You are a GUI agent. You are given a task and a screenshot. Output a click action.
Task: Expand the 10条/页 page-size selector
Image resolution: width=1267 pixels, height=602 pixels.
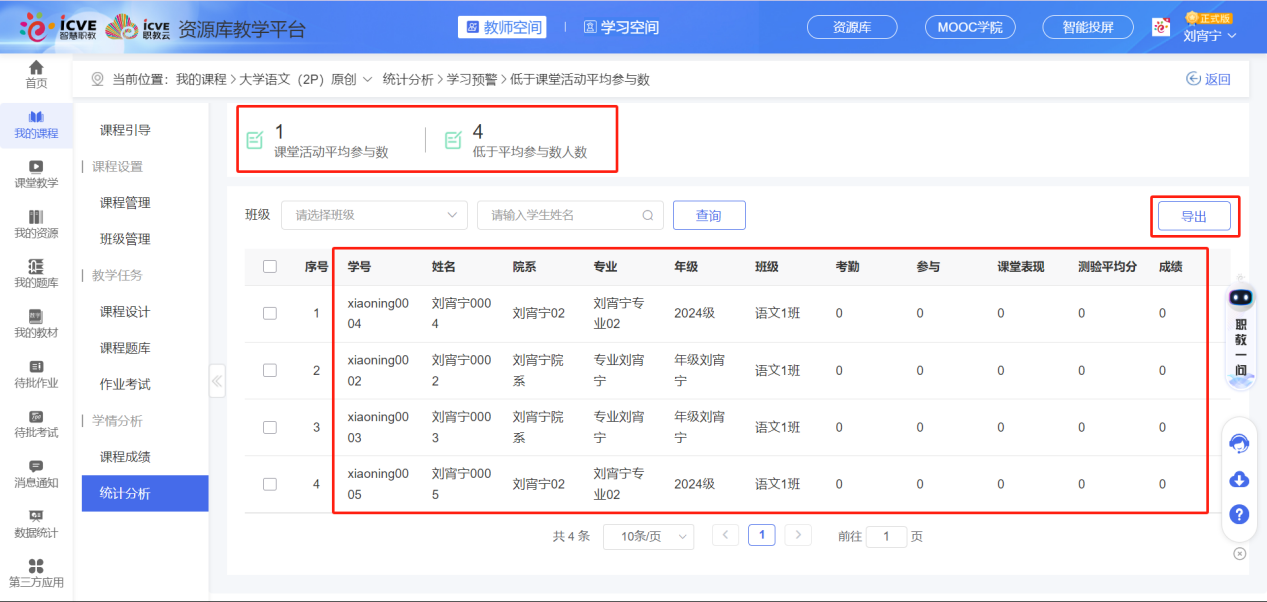coord(648,536)
